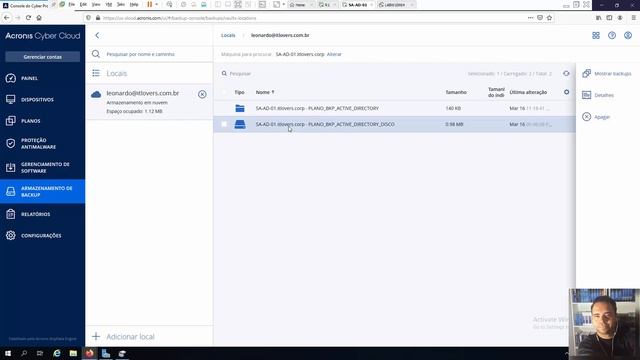Open the user account icon in the header
This screenshot has width=640, height=360.
(628, 36)
